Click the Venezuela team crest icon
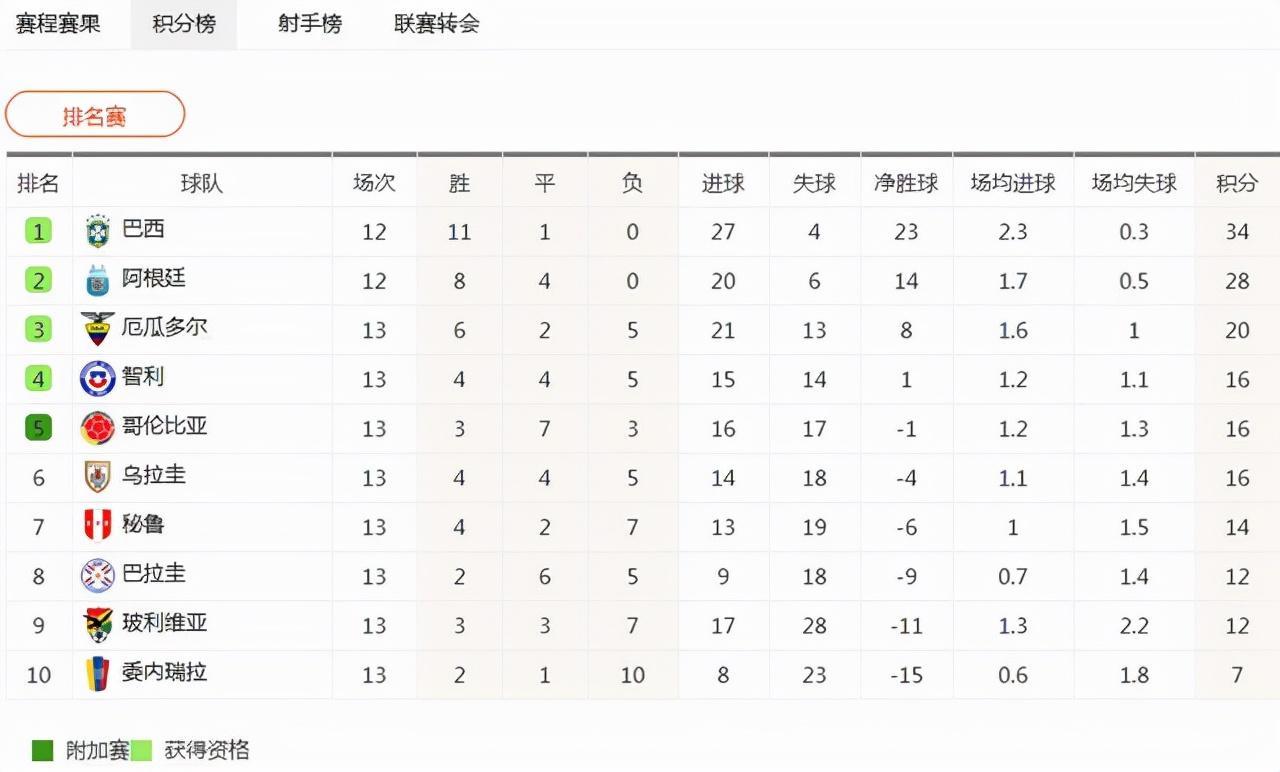The width and height of the screenshot is (1280, 772). (x=98, y=674)
